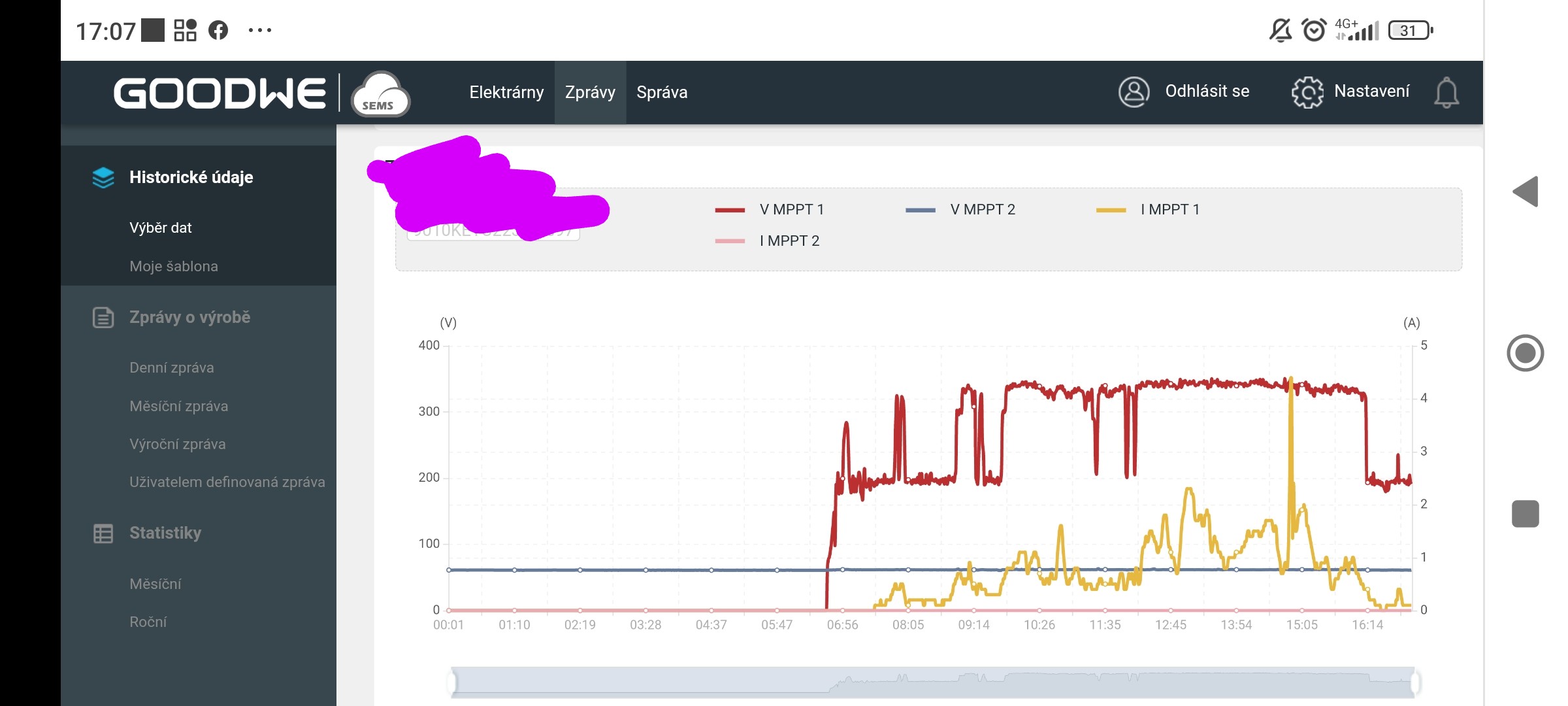
Task: Click the Statistiky table icon
Action: 103,533
